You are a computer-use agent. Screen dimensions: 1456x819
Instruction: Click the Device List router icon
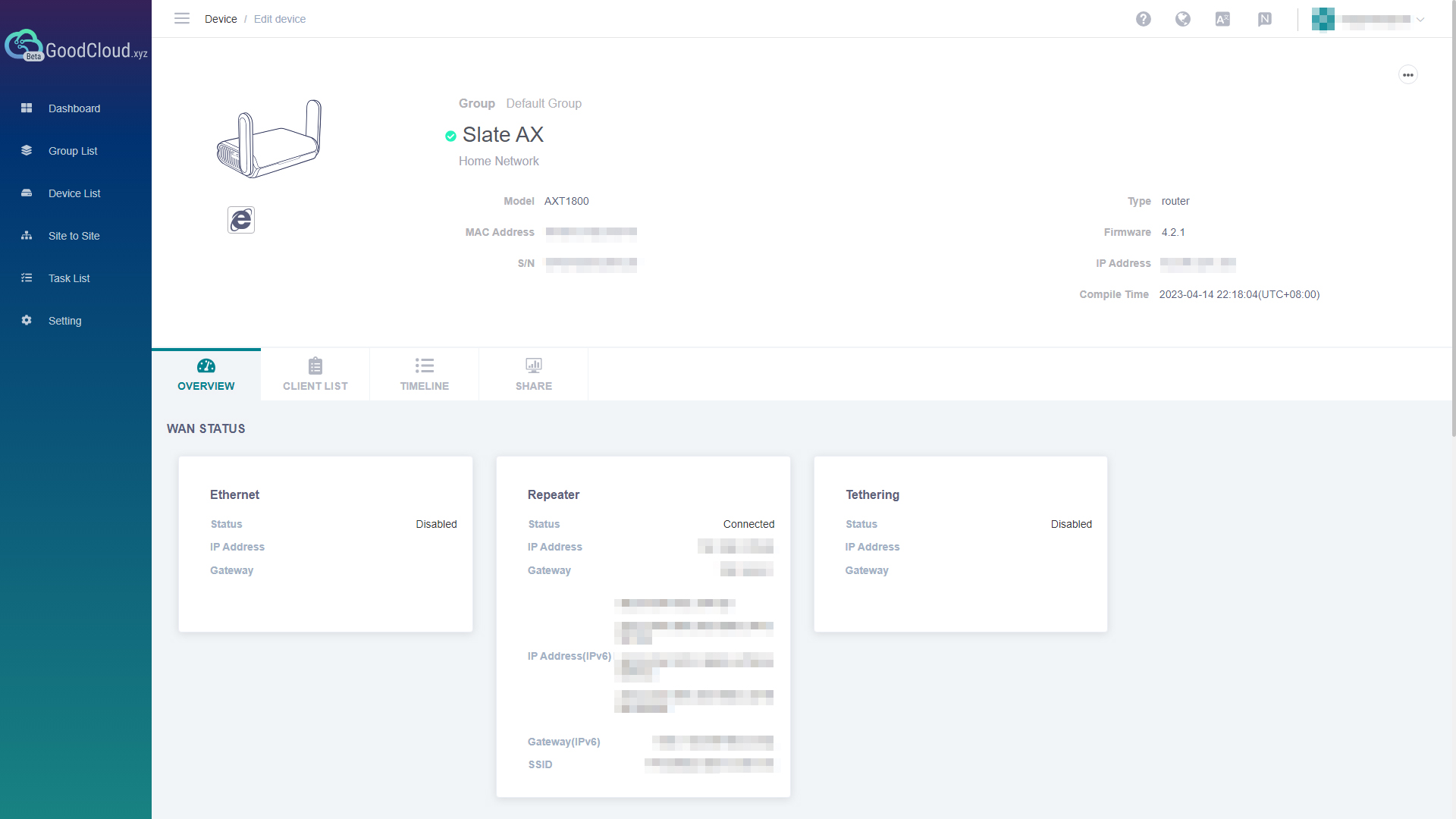(27, 193)
